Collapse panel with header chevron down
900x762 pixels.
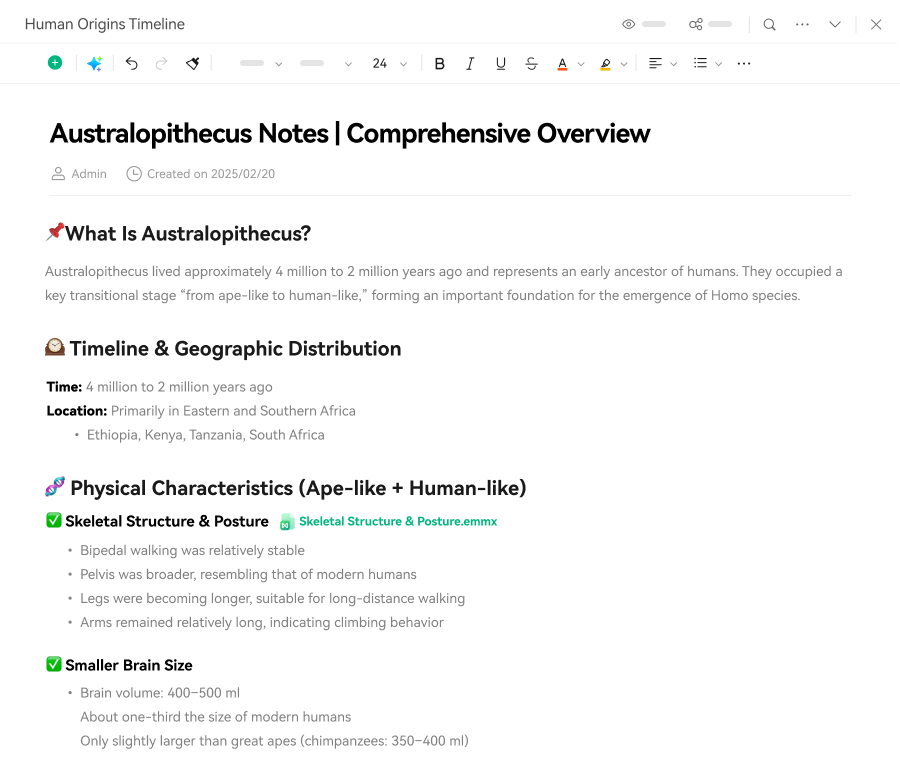(835, 24)
